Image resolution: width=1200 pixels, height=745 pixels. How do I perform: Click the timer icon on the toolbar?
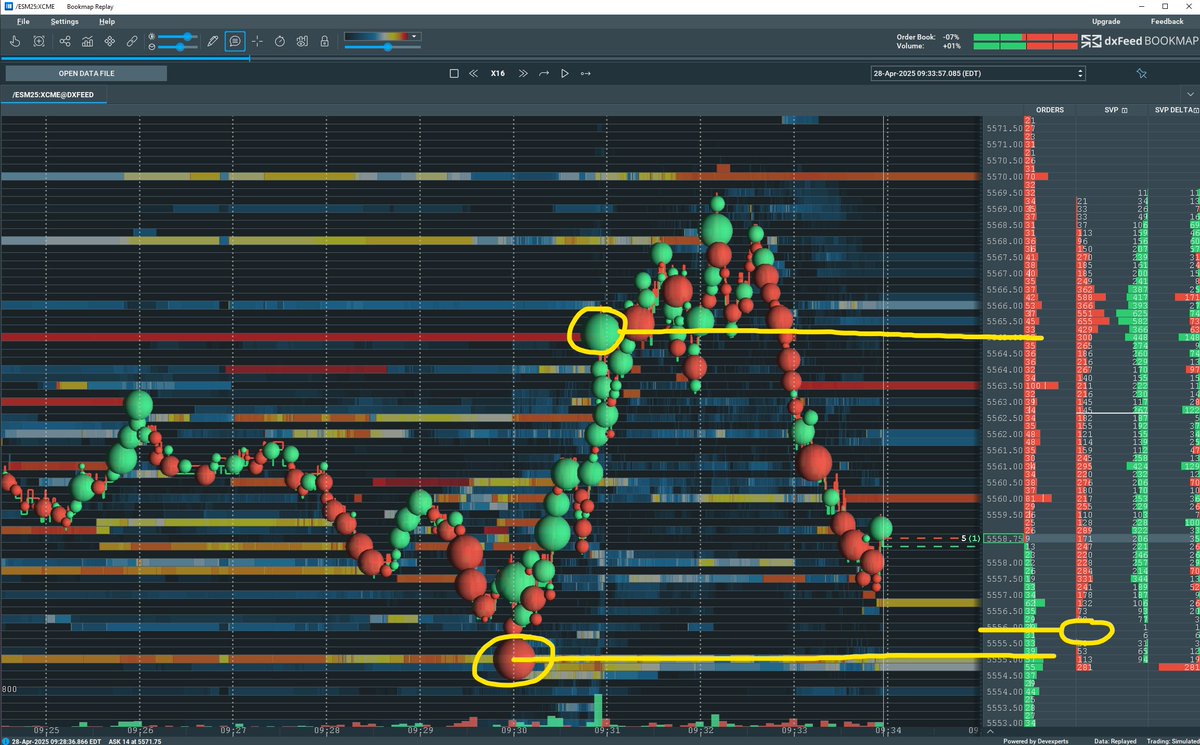click(280, 41)
